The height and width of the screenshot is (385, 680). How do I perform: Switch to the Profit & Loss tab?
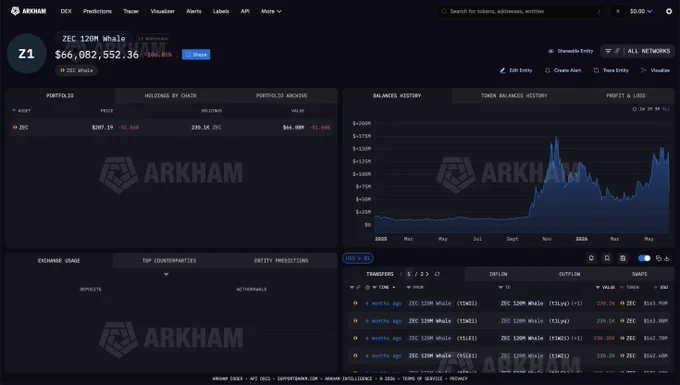pos(625,95)
